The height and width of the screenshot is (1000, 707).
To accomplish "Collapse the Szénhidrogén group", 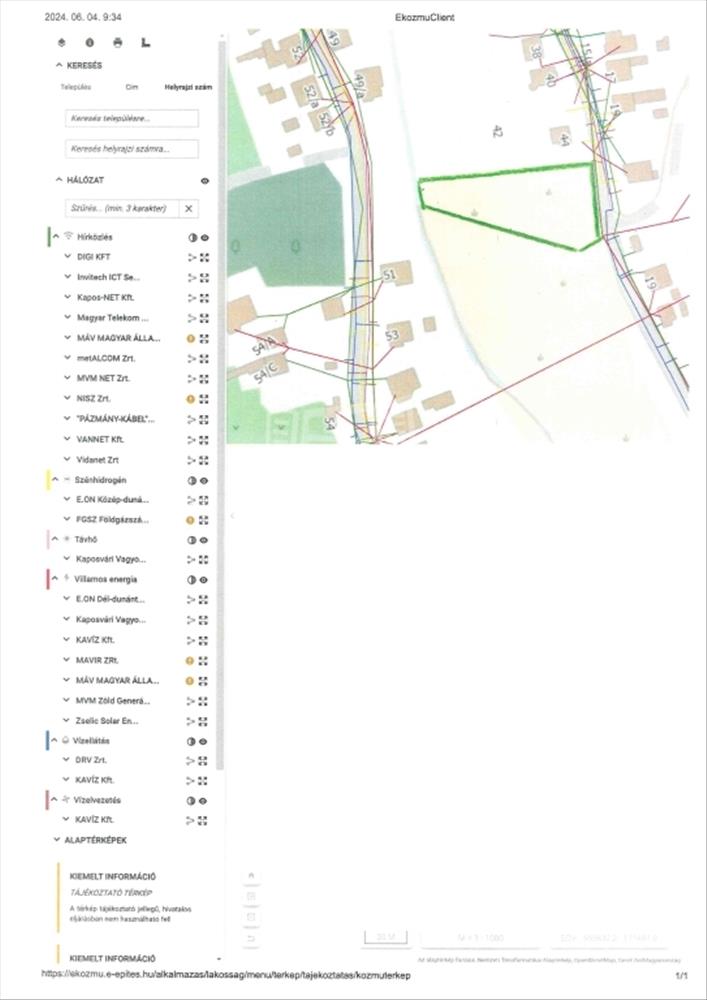I will point(56,480).
